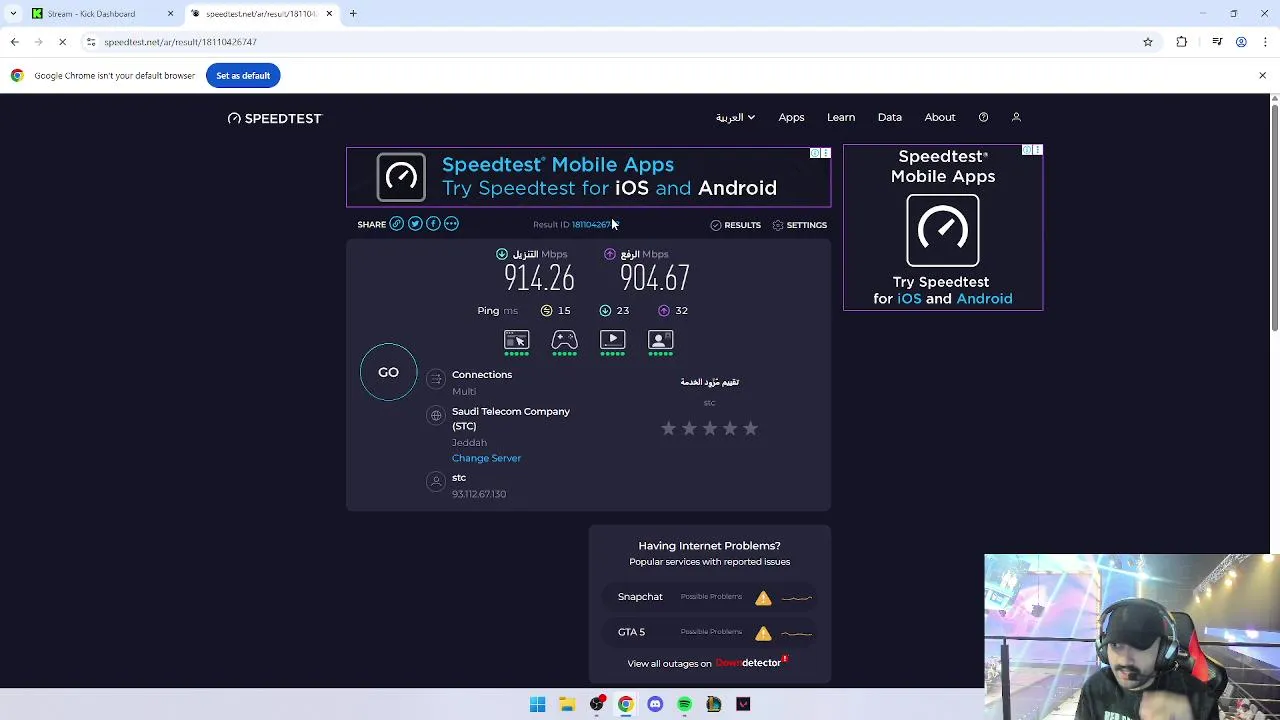Start a new test with GO
This screenshot has height=720, width=1280.
[x=388, y=372]
